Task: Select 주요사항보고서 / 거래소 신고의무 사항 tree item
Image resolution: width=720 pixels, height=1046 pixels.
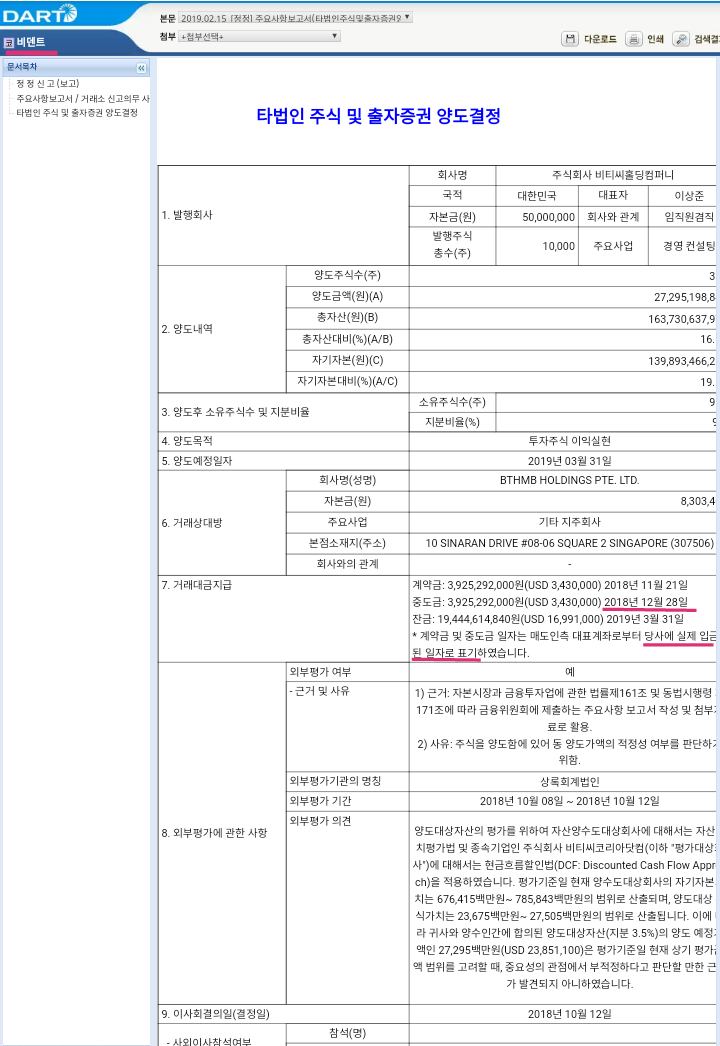Action: pos(83,99)
